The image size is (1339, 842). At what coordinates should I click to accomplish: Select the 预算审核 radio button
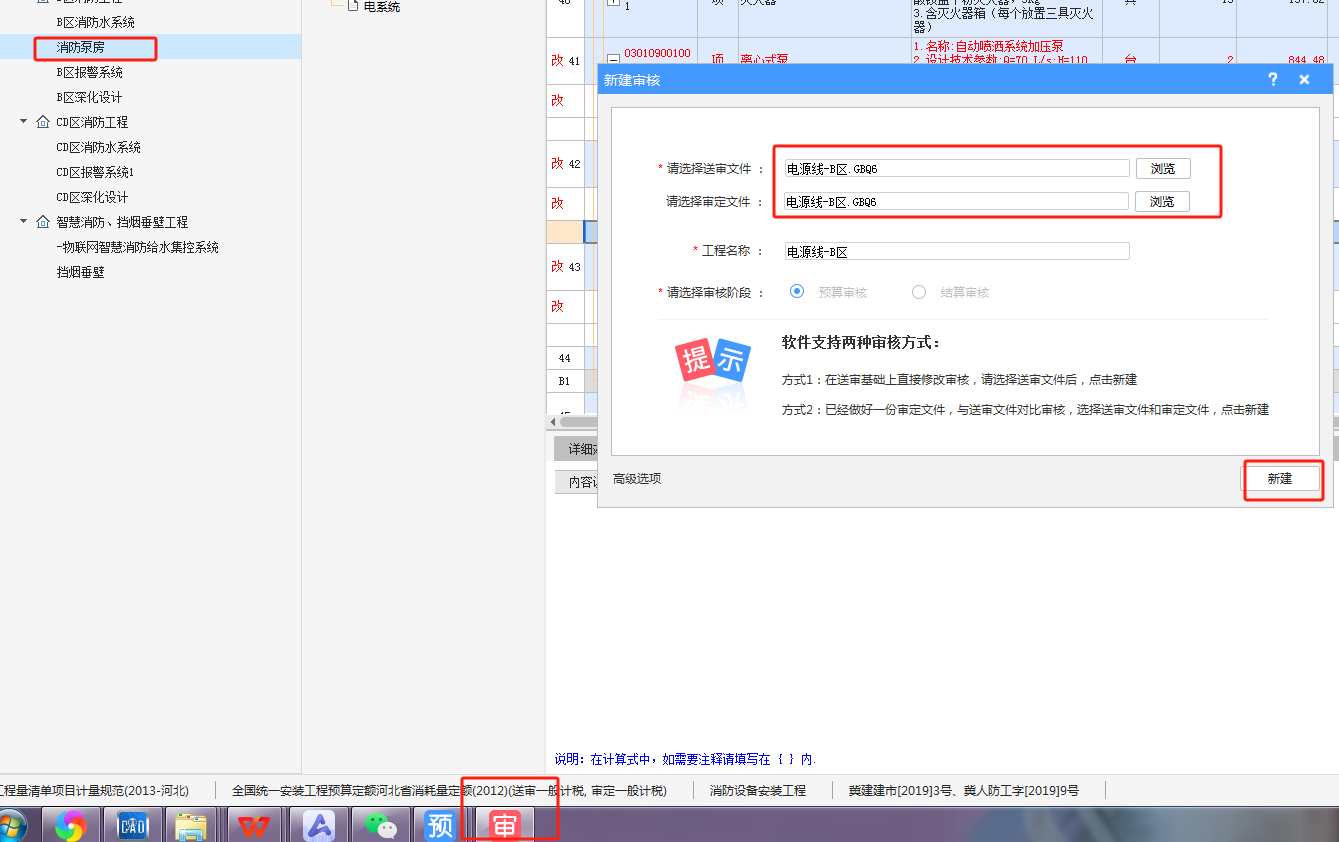point(797,292)
